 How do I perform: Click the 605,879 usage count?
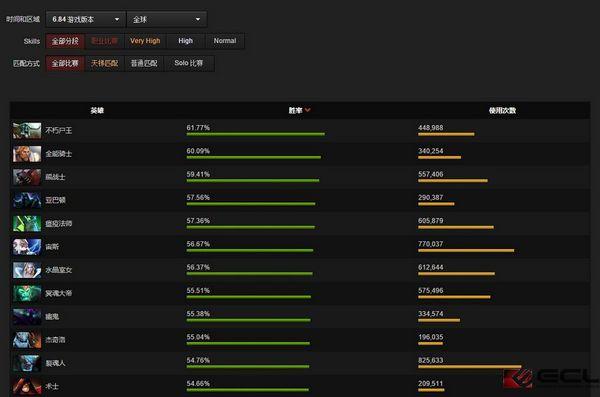(x=430, y=221)
